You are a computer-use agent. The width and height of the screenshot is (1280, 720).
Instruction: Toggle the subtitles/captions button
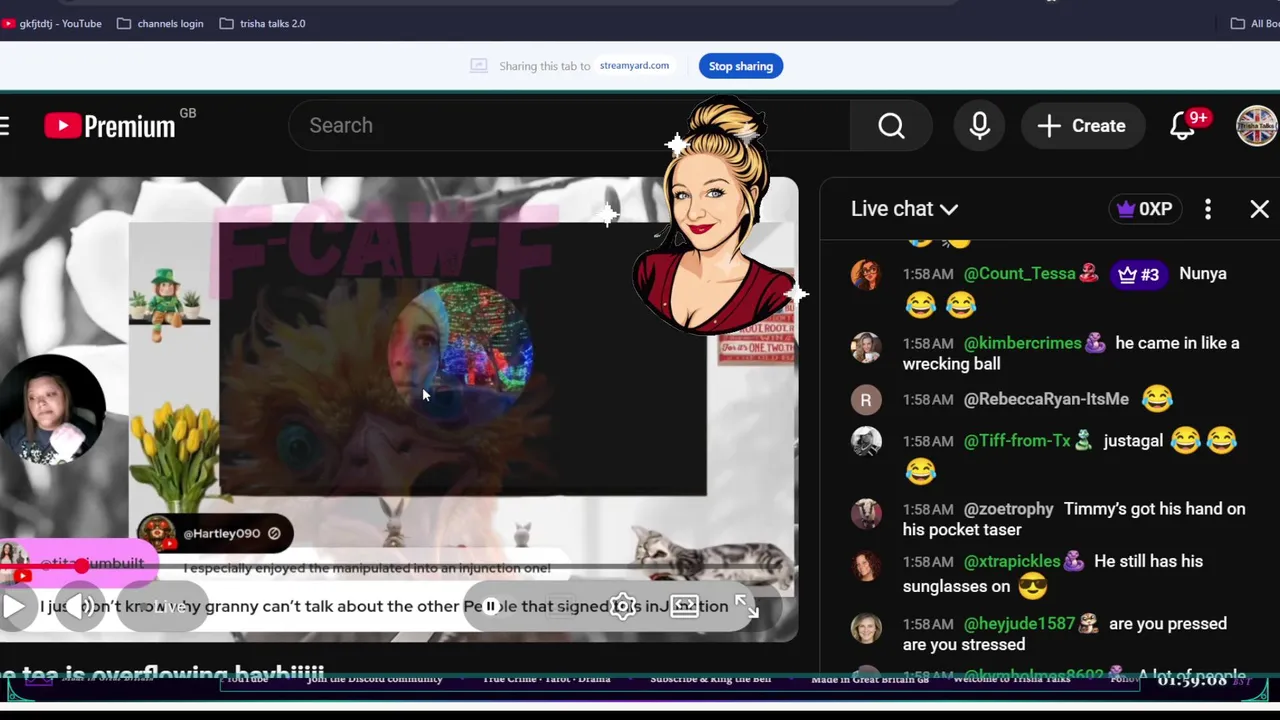561,606
